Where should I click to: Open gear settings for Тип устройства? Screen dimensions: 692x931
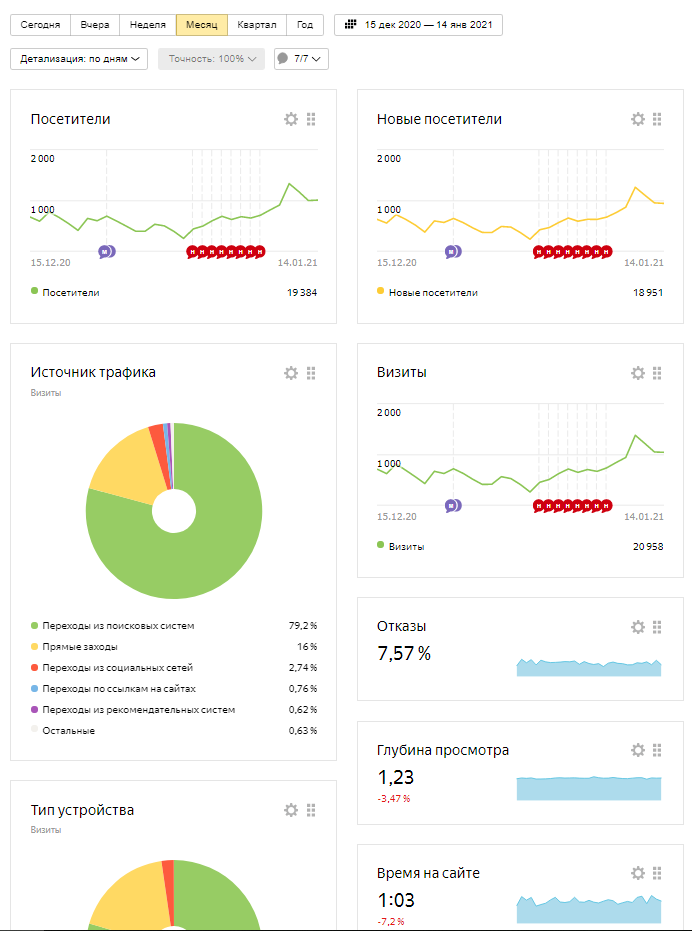coord(291,810)
